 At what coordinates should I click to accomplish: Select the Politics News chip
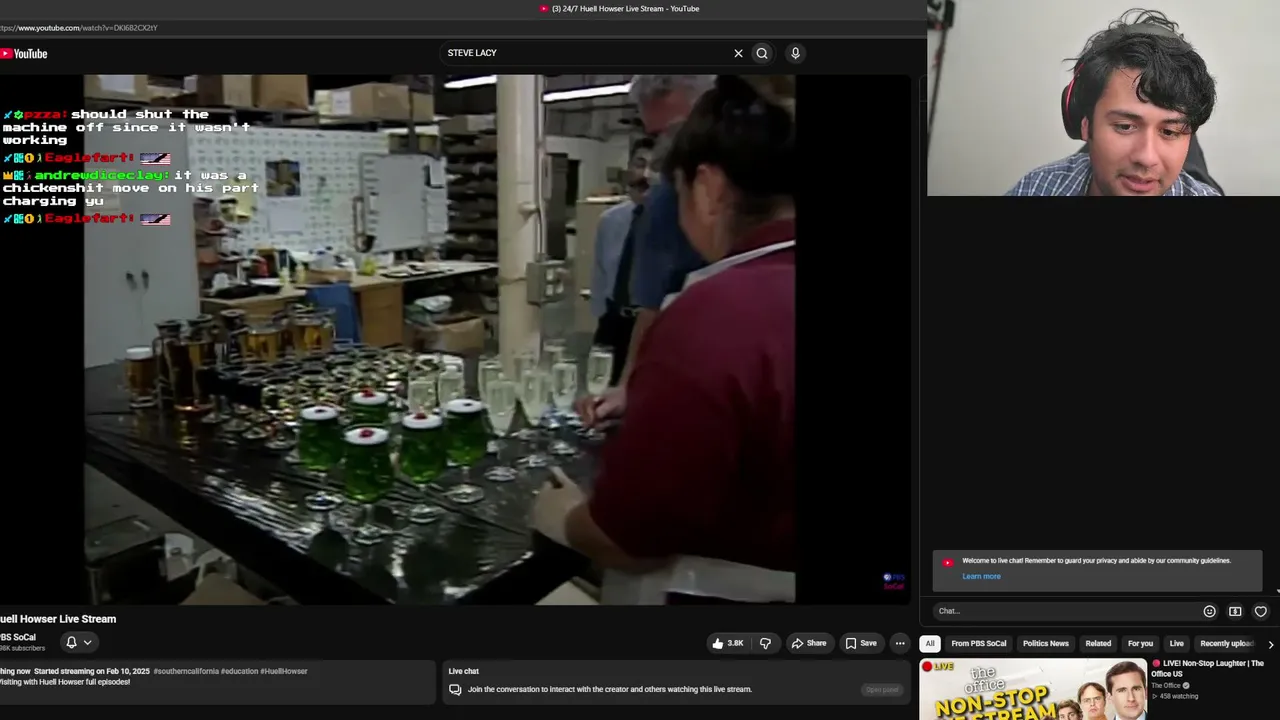[1046, 644]
